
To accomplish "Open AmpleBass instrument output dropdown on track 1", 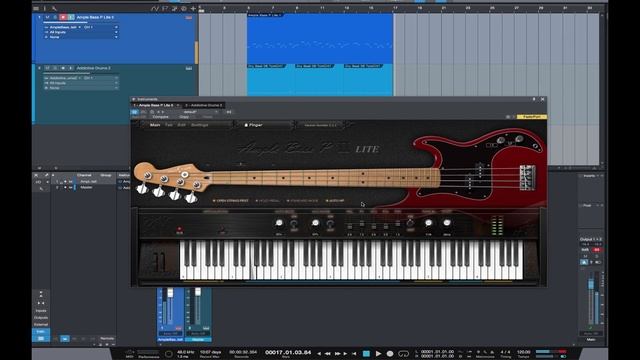I will tap(81, 27).
